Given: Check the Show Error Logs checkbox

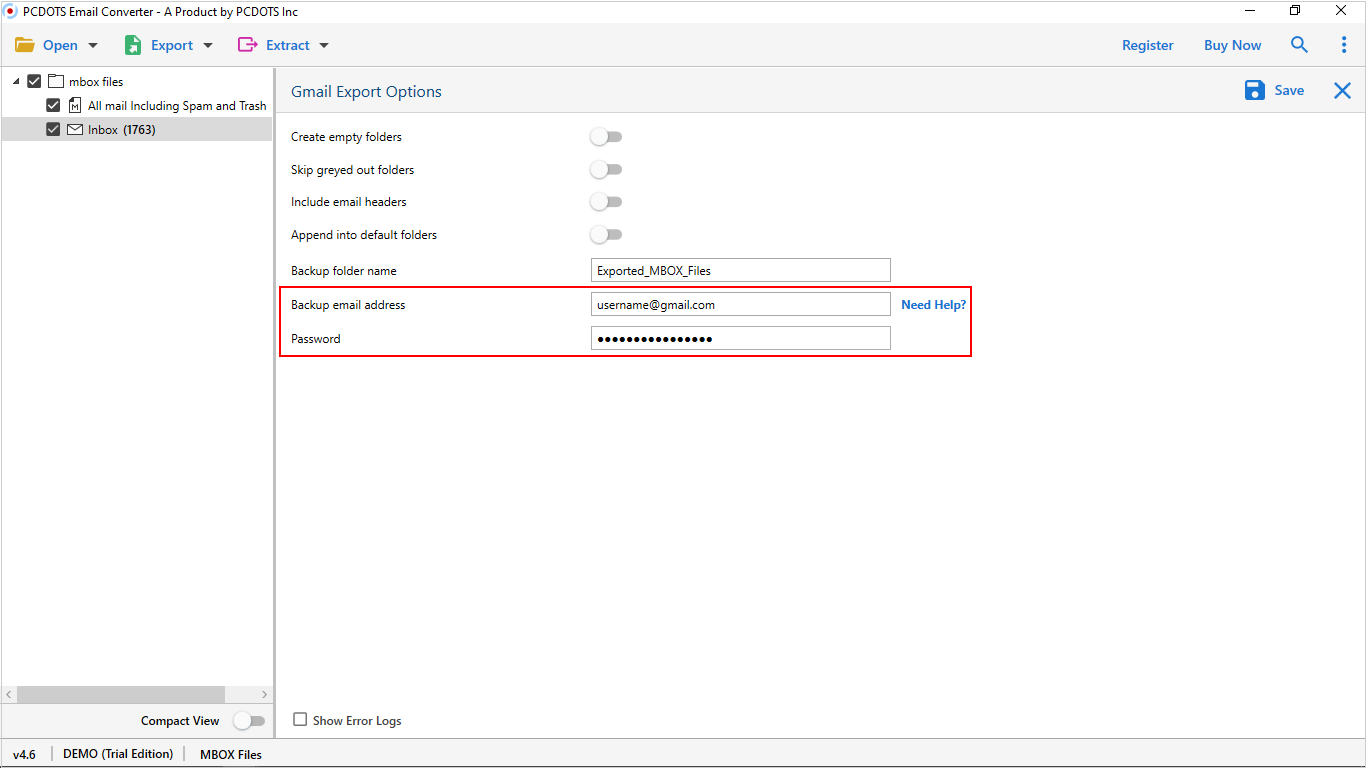Looking at the screenshot, I should (300, 719).
